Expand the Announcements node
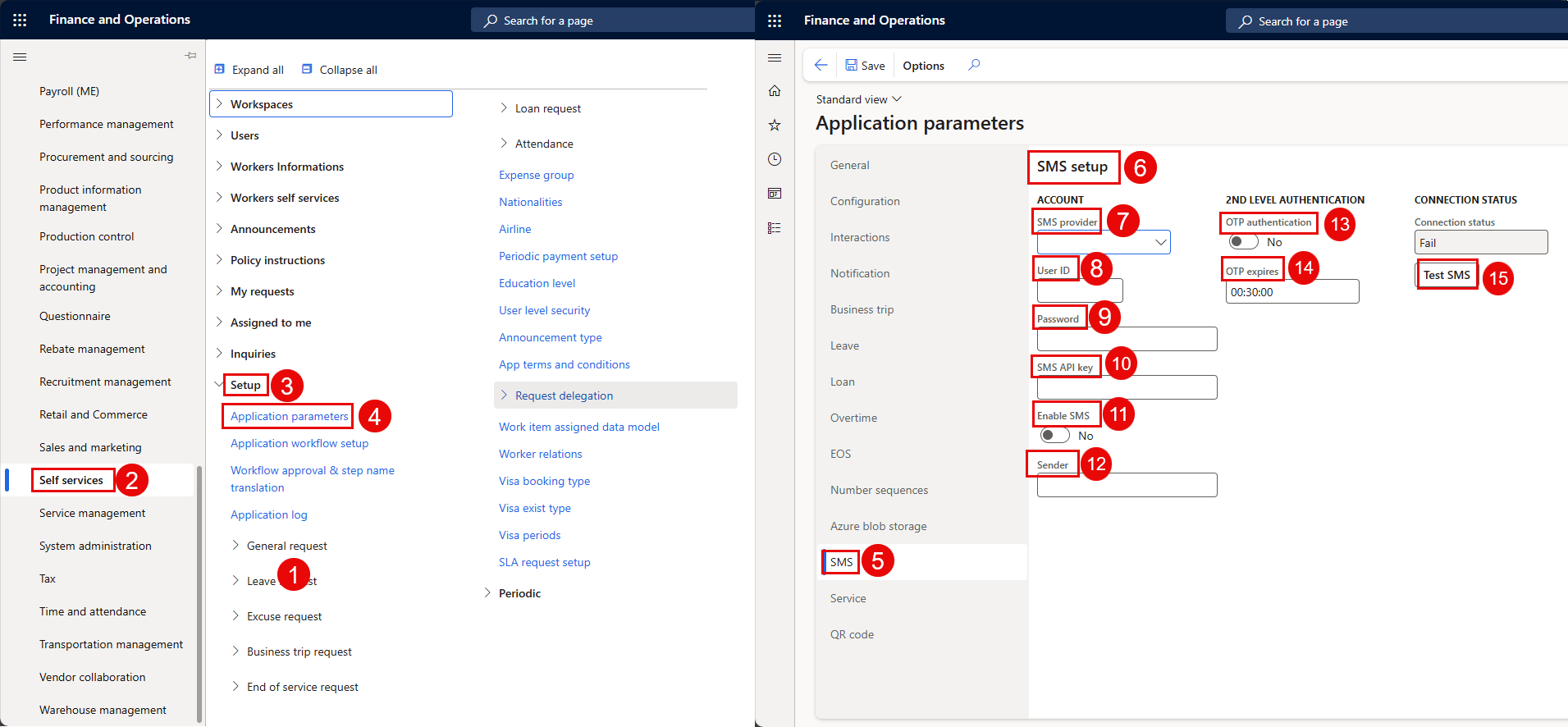This screenshot has width=1568, height=727. [x=219, y=229]
